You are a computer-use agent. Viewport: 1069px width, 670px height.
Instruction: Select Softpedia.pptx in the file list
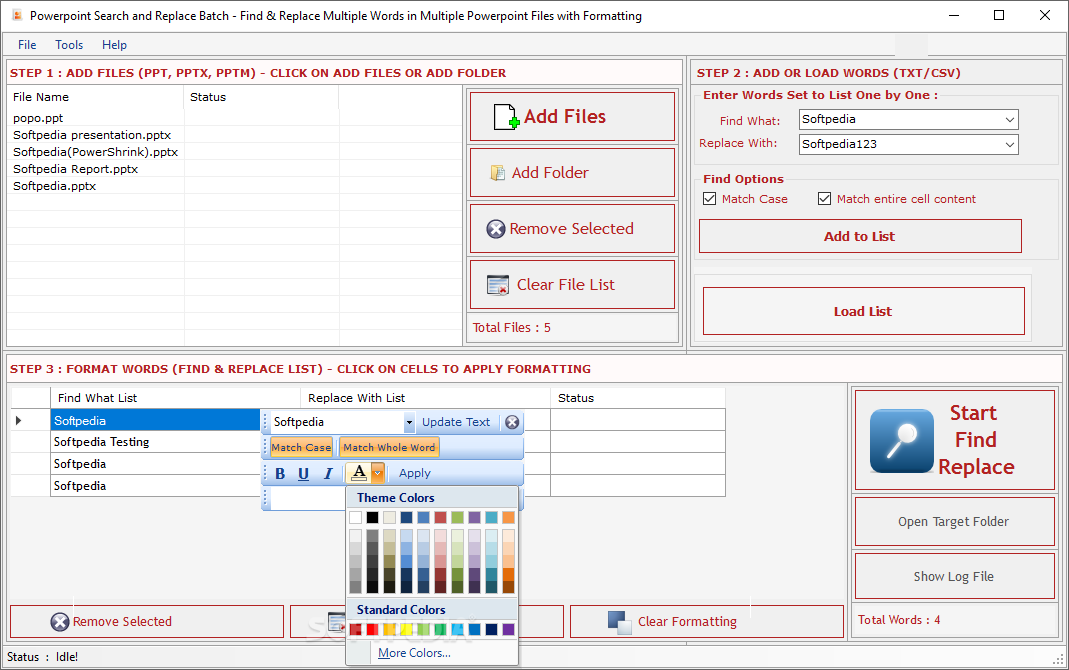55,186
